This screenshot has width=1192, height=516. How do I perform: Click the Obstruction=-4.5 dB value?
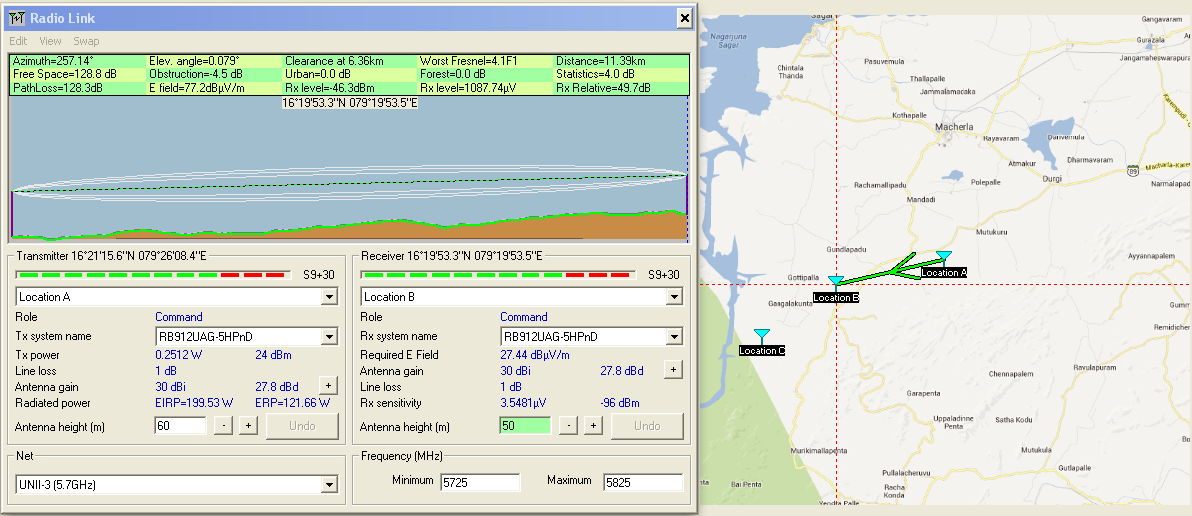tap(196, 74)
